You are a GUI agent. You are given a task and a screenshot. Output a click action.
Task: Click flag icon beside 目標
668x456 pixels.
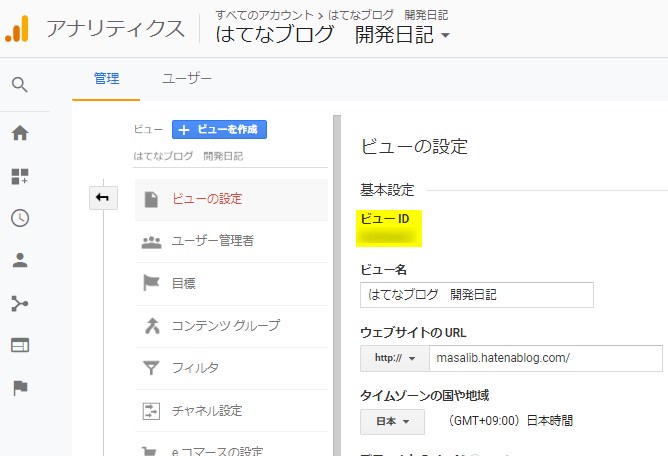(x=151, y=283)
